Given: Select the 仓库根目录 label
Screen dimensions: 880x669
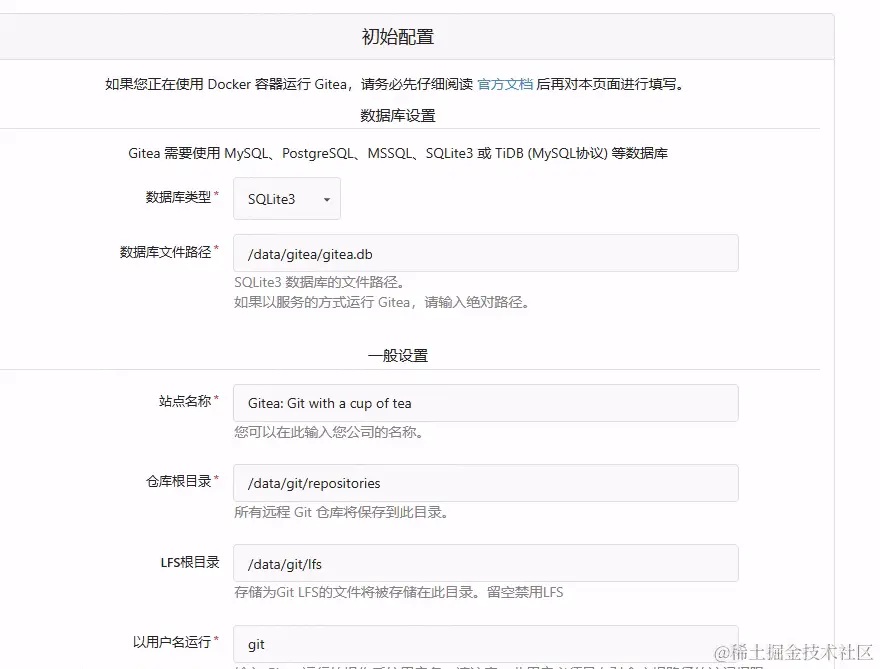Looking at the screenshot, I should coord(178,481).
